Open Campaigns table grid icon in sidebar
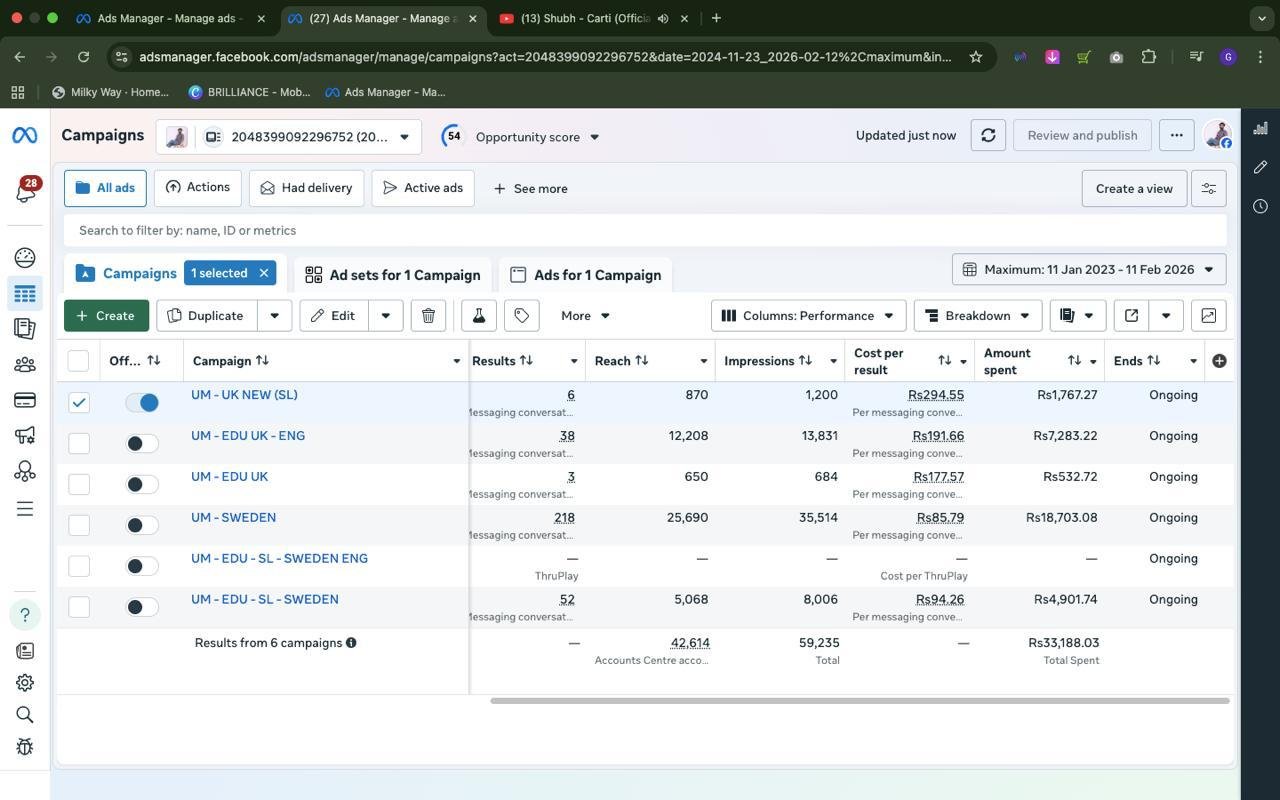 (25, 293)
